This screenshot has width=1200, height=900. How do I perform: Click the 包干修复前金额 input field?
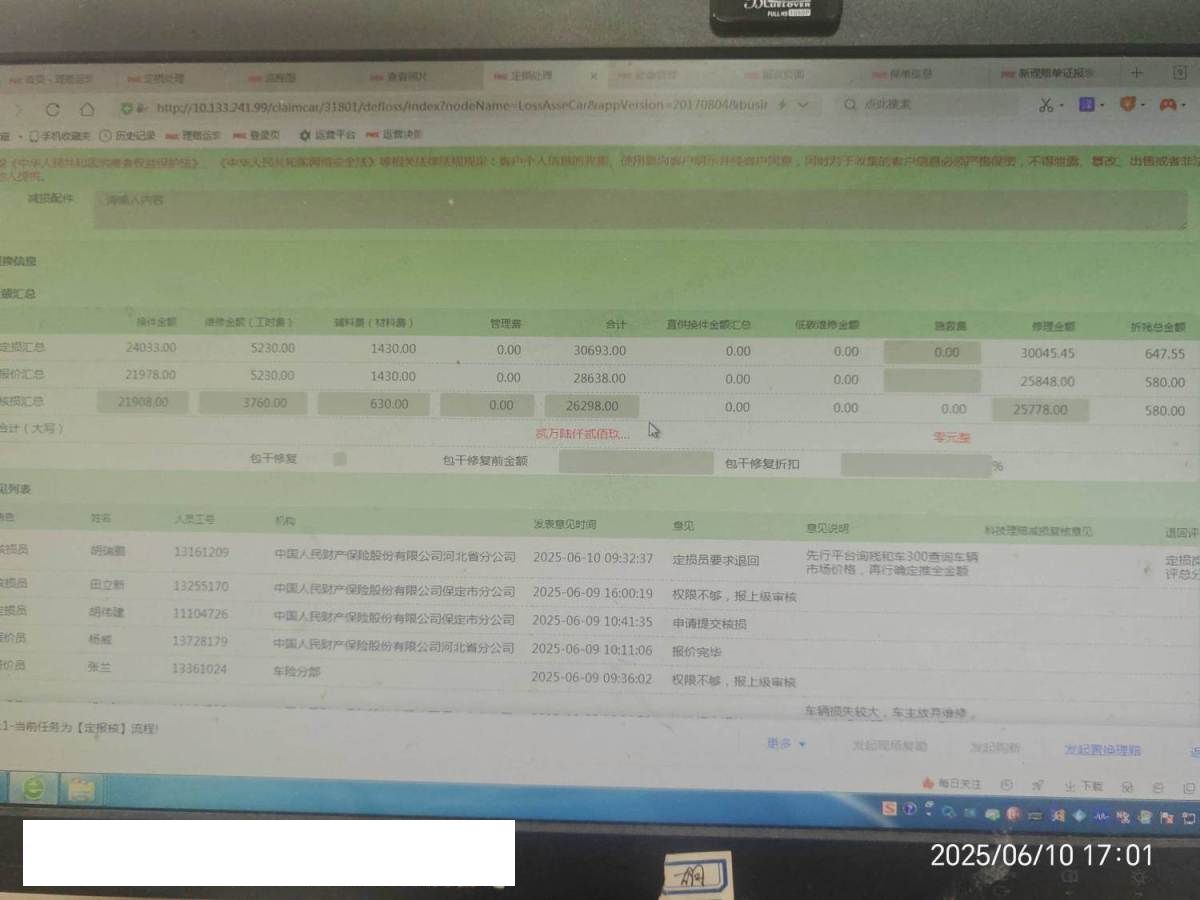click(x=635, y=463)
